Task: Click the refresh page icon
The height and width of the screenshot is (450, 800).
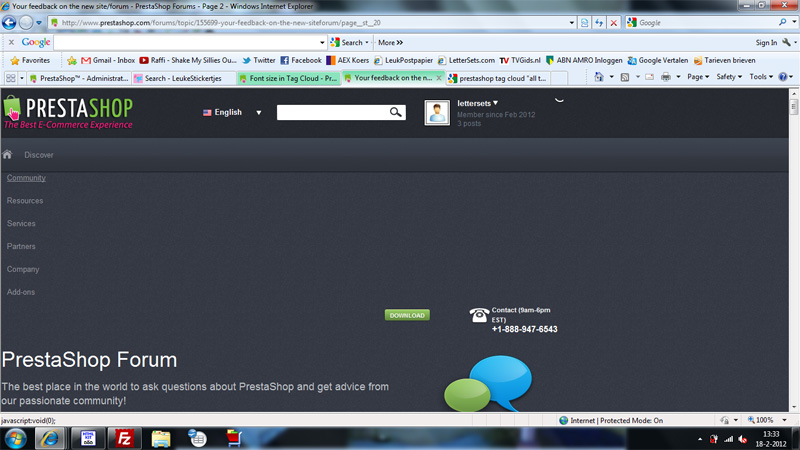Action: click(x=599, y=22)
